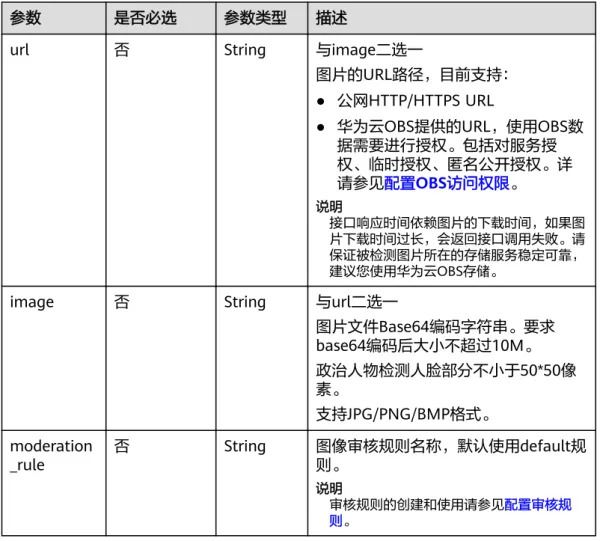Click the bullet 公网HTTP/HTTPS URL
The height and width of the screenshot is (541, 600).
pos(415,101)
